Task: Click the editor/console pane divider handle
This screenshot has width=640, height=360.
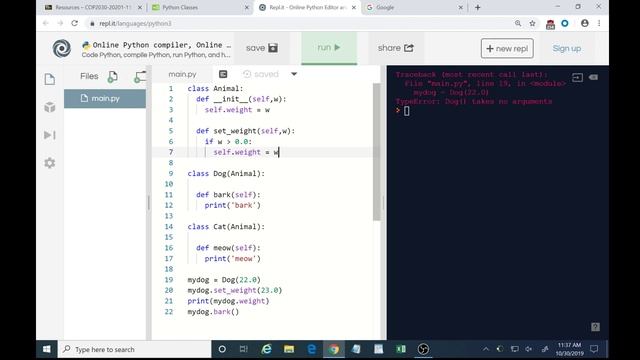Action: coord(383,203)
